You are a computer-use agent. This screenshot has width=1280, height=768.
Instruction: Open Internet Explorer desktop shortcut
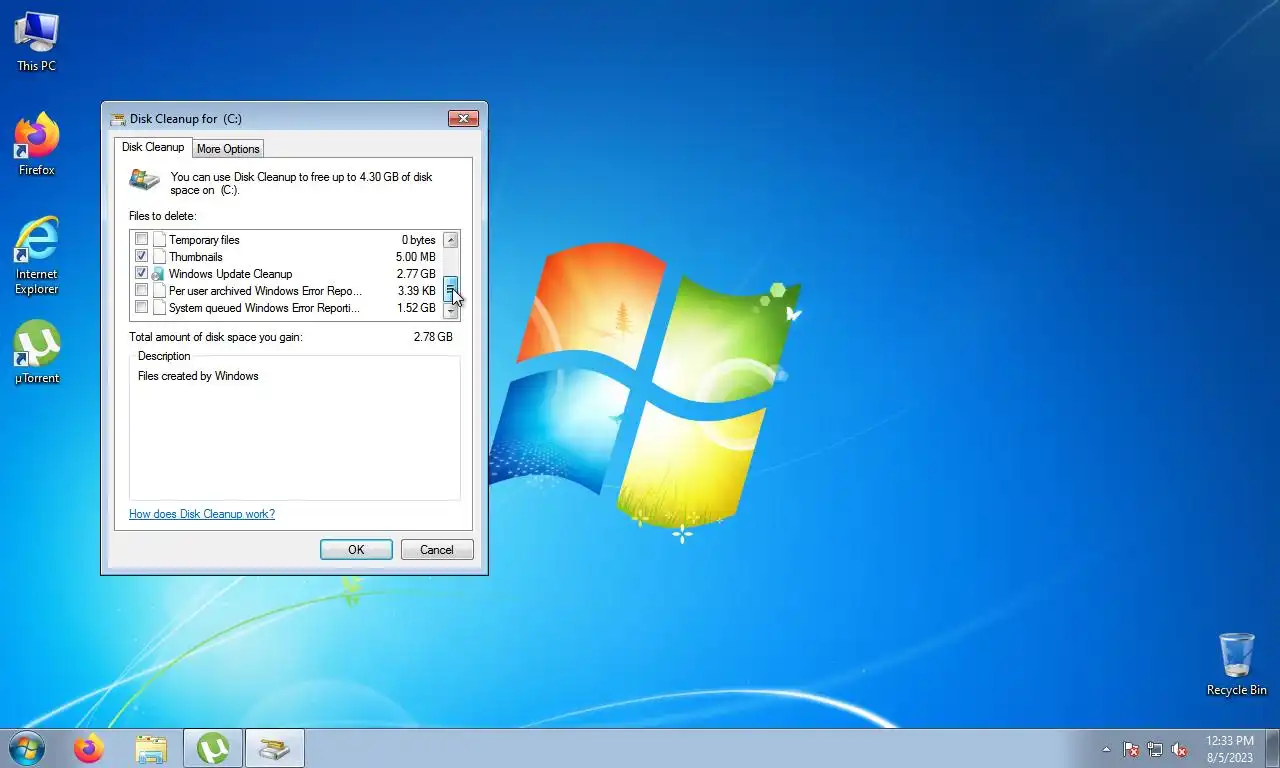point(37,256)
